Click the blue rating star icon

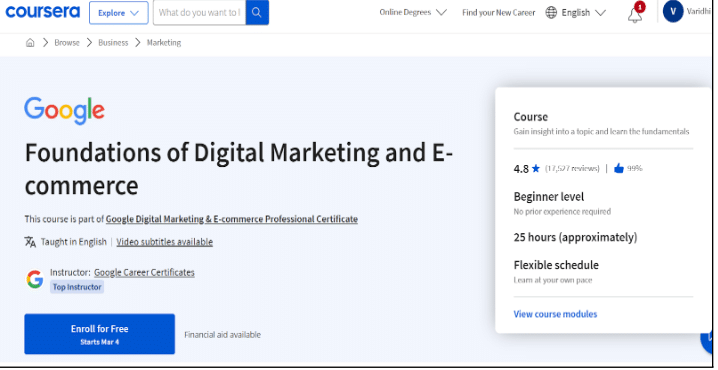coord(536,169)
